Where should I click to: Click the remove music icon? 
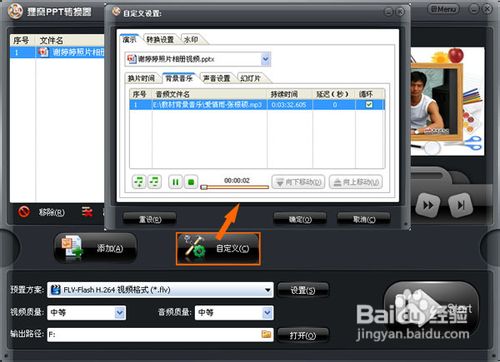[155, 182]
